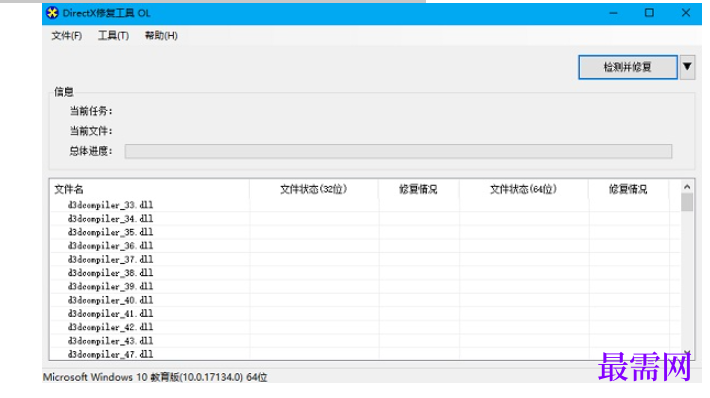Close the DirectX repair tool window
Screen dimensions: 710x398
[686, 13]
